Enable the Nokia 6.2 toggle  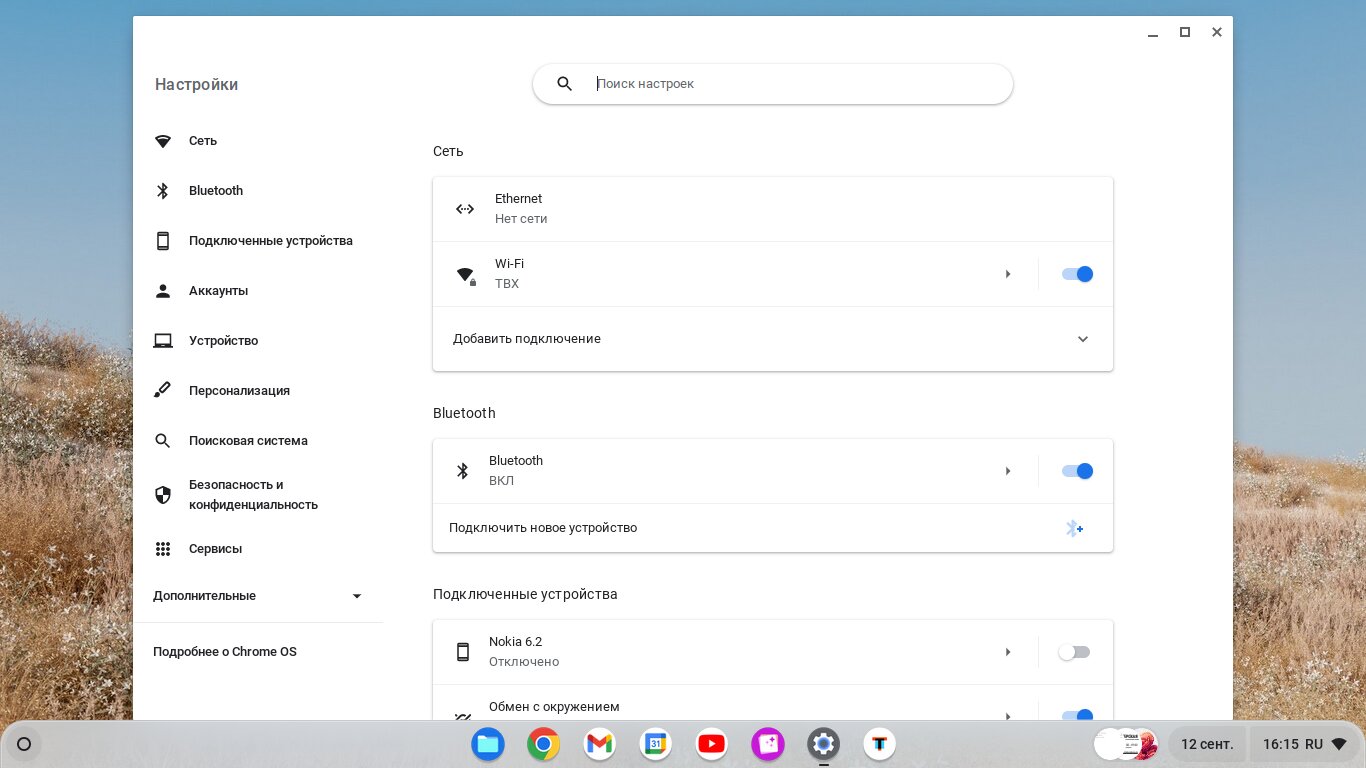coord(1075,652)
